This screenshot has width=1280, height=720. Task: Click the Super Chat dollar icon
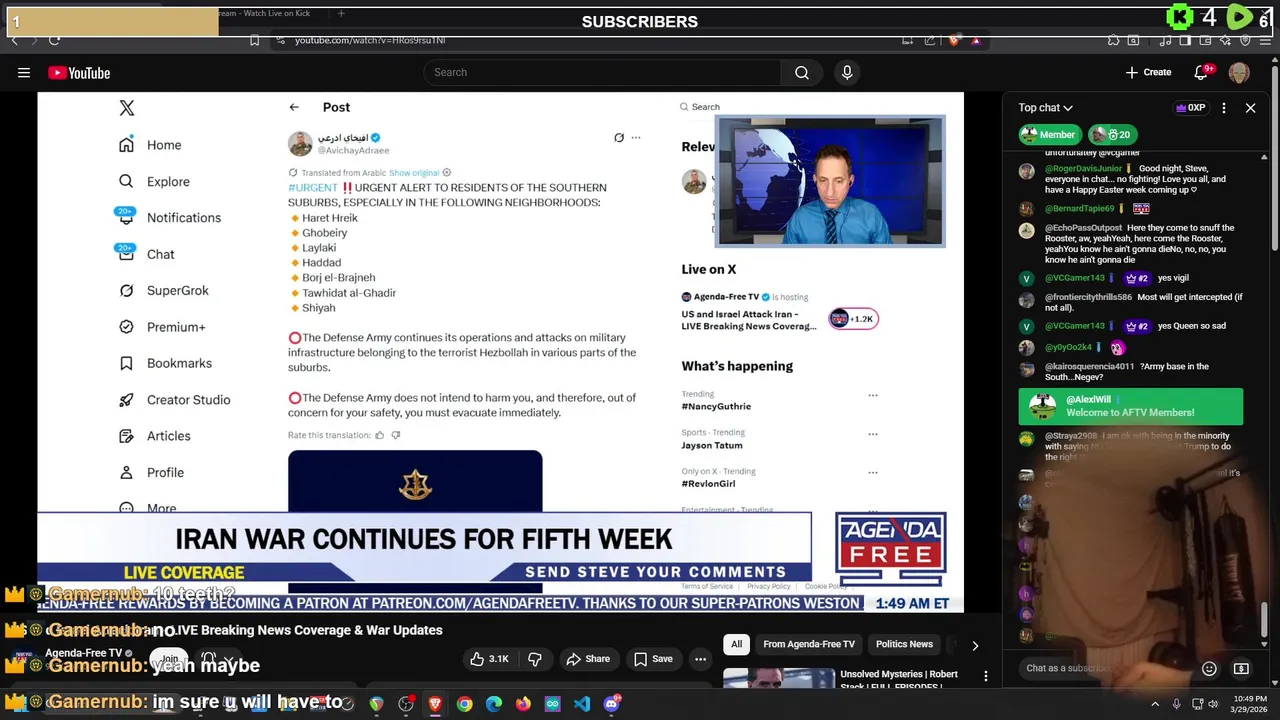pyautogui.click(x=1241, y=668)
